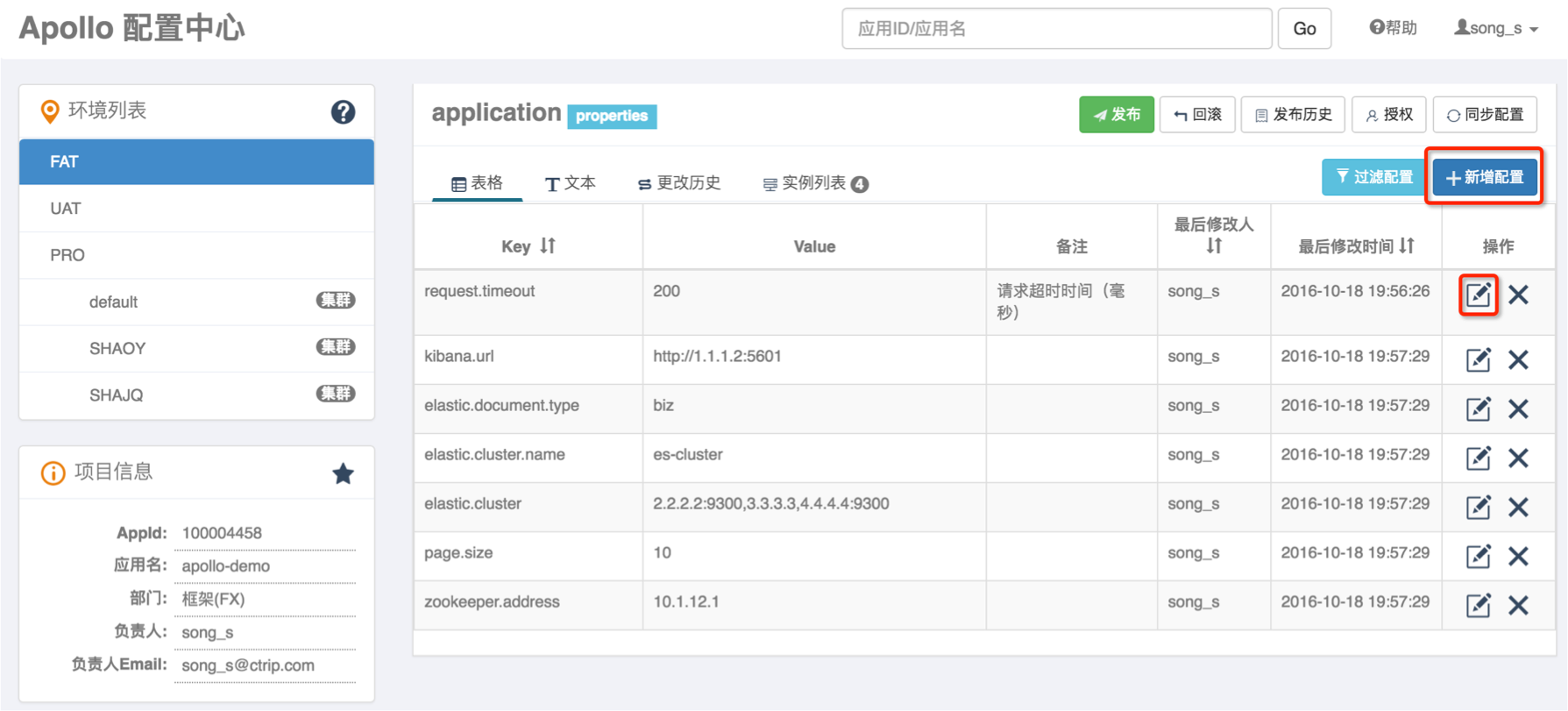Open 发布历史 release history
The width and height of the screenshot is (1568, 711).
tap(1293, 115)
